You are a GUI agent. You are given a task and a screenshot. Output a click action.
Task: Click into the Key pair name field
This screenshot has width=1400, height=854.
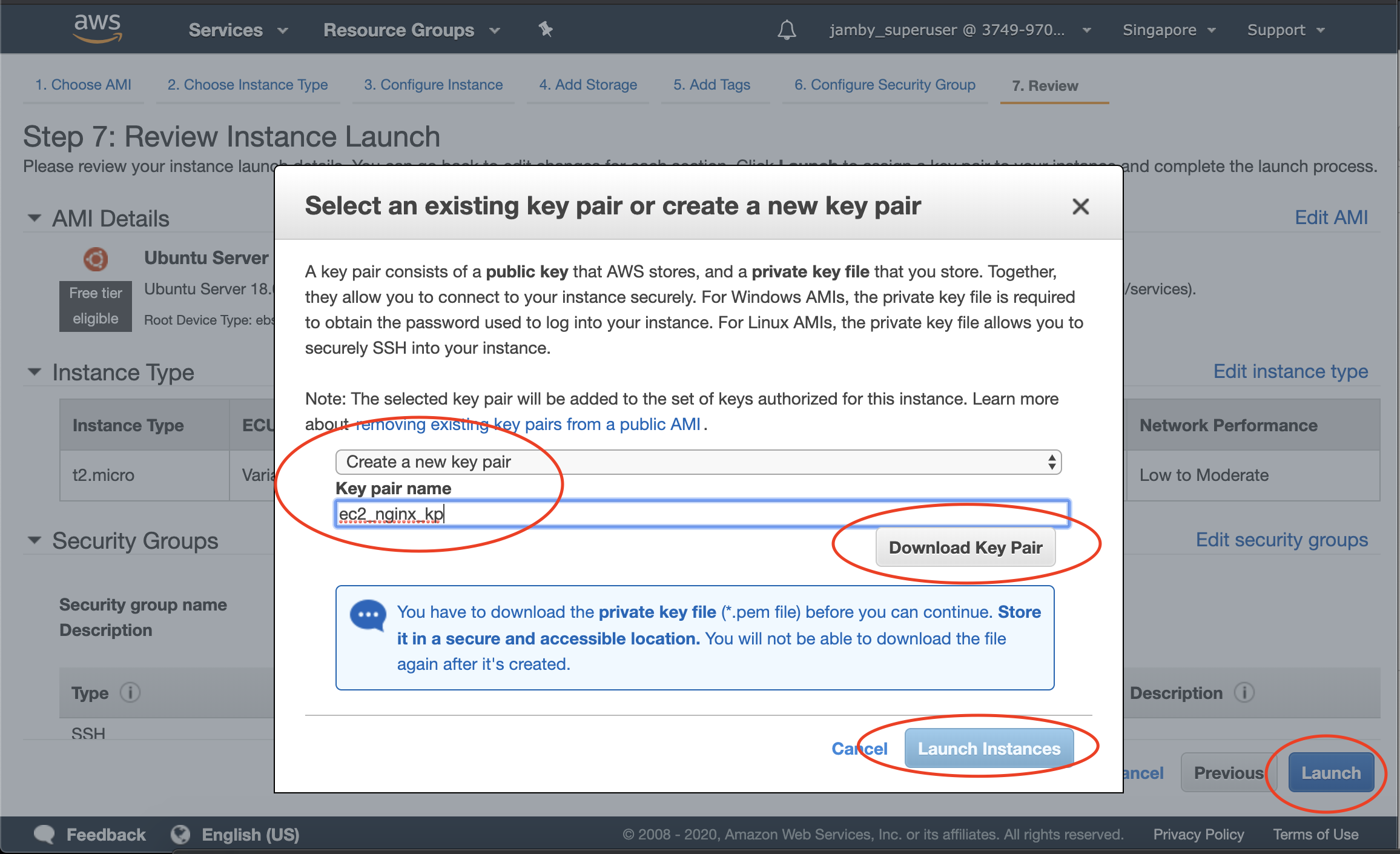tap(702, 514)
